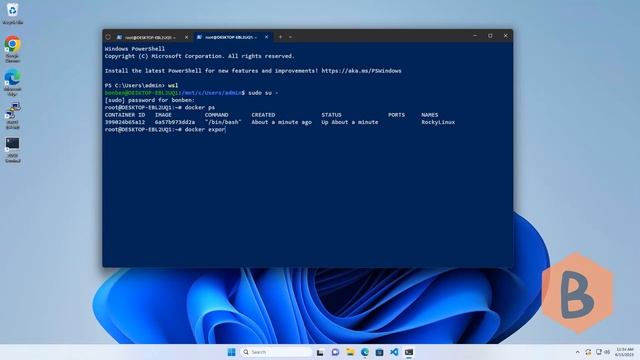Open the https://aka.ms/PSWindows link in terminal
This screenshot has width=640, height=360.
[361, 71]
